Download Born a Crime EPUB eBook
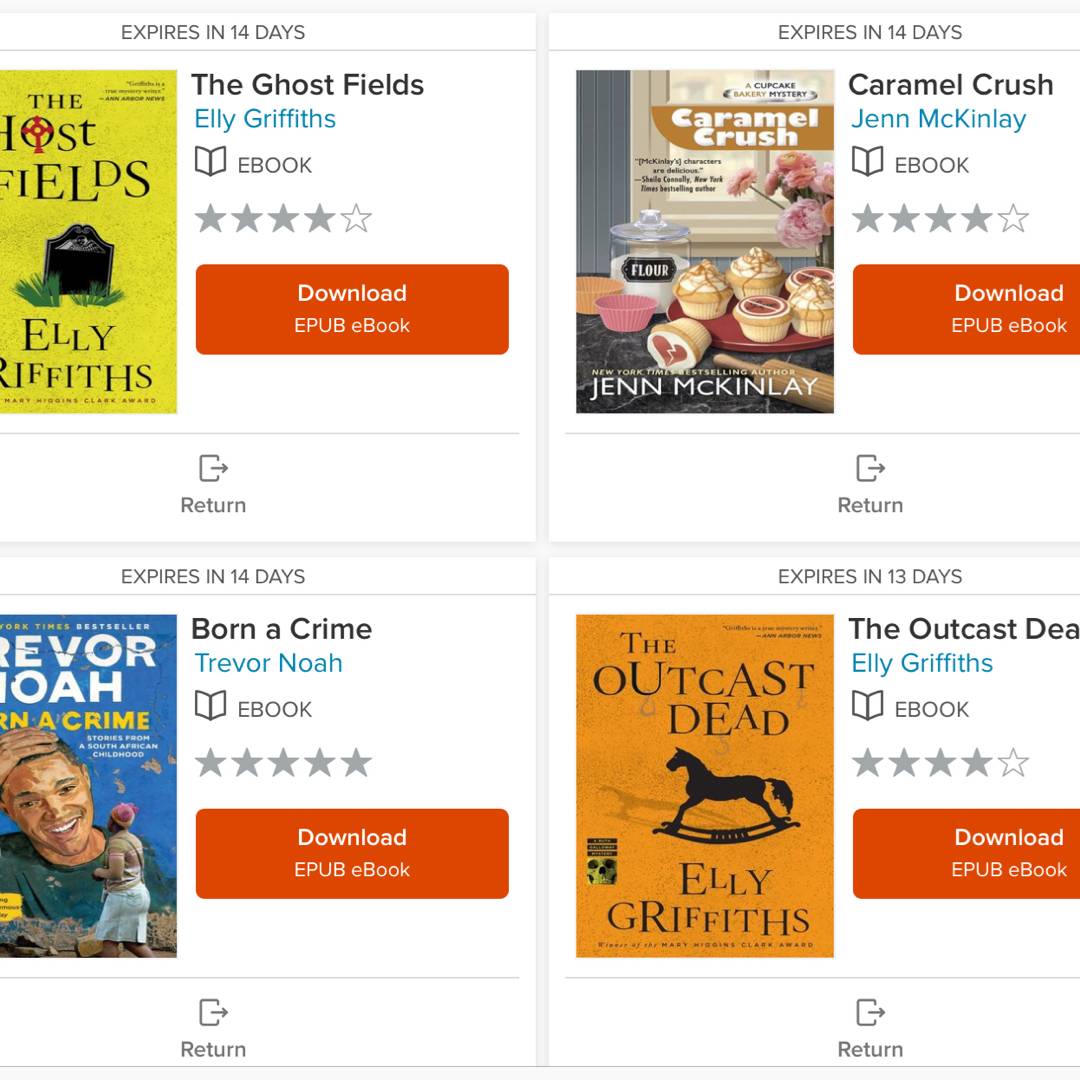1080x1080 pixels. (352, 853)
